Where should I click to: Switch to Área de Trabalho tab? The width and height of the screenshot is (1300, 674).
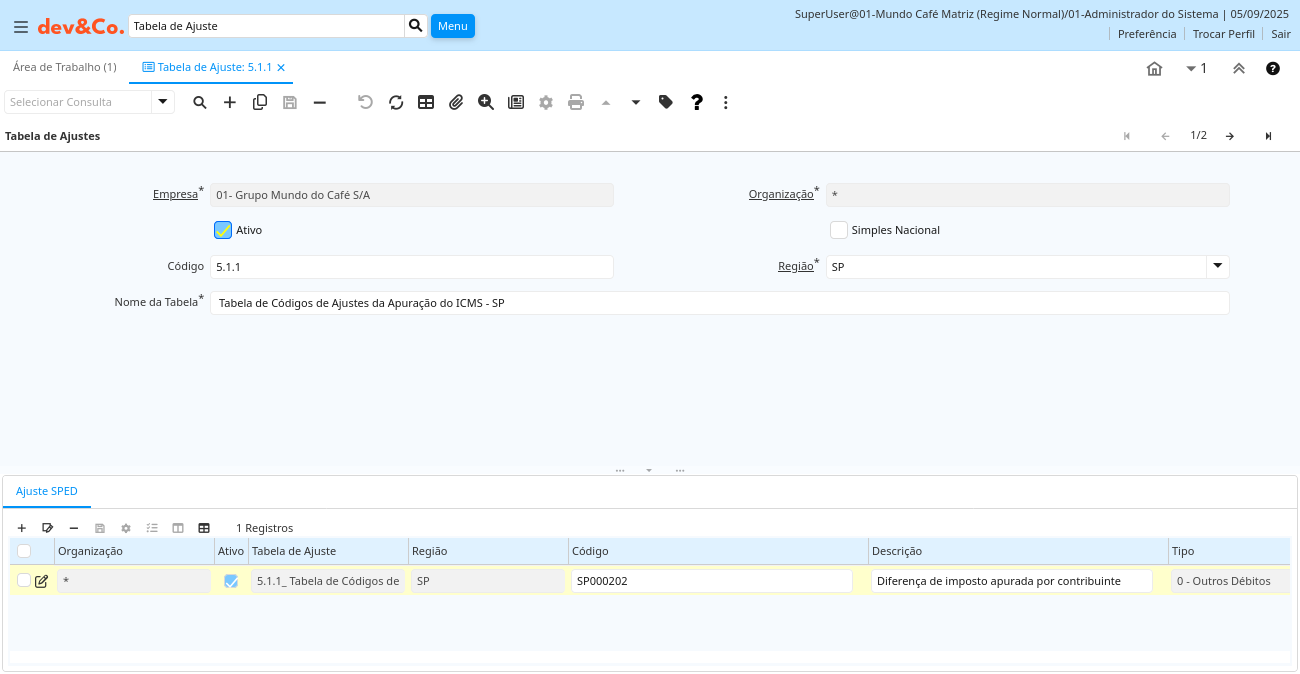coord(65,67)
